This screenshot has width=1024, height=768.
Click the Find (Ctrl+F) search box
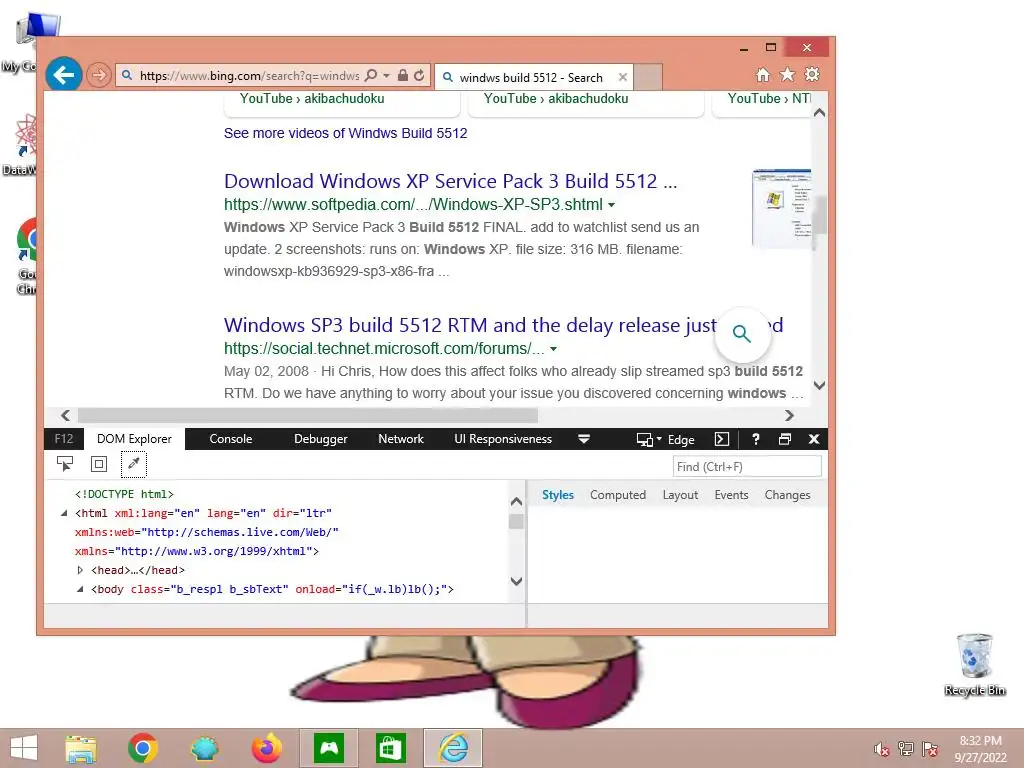point(747,466)
